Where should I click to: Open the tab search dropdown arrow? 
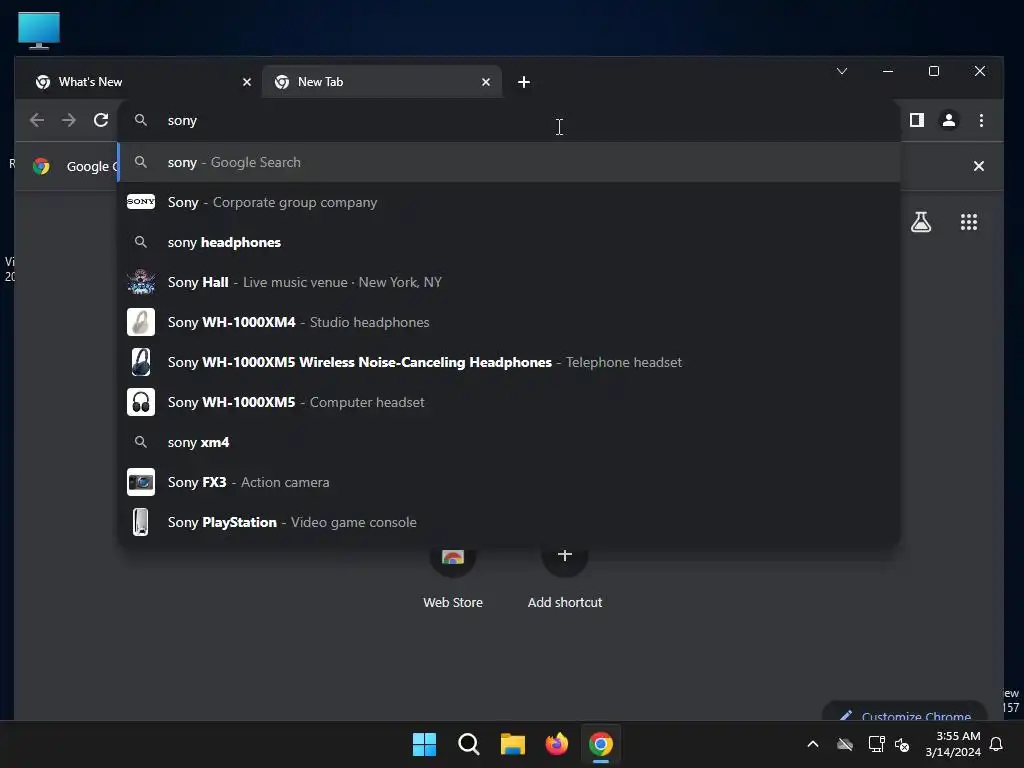[842, 71]
